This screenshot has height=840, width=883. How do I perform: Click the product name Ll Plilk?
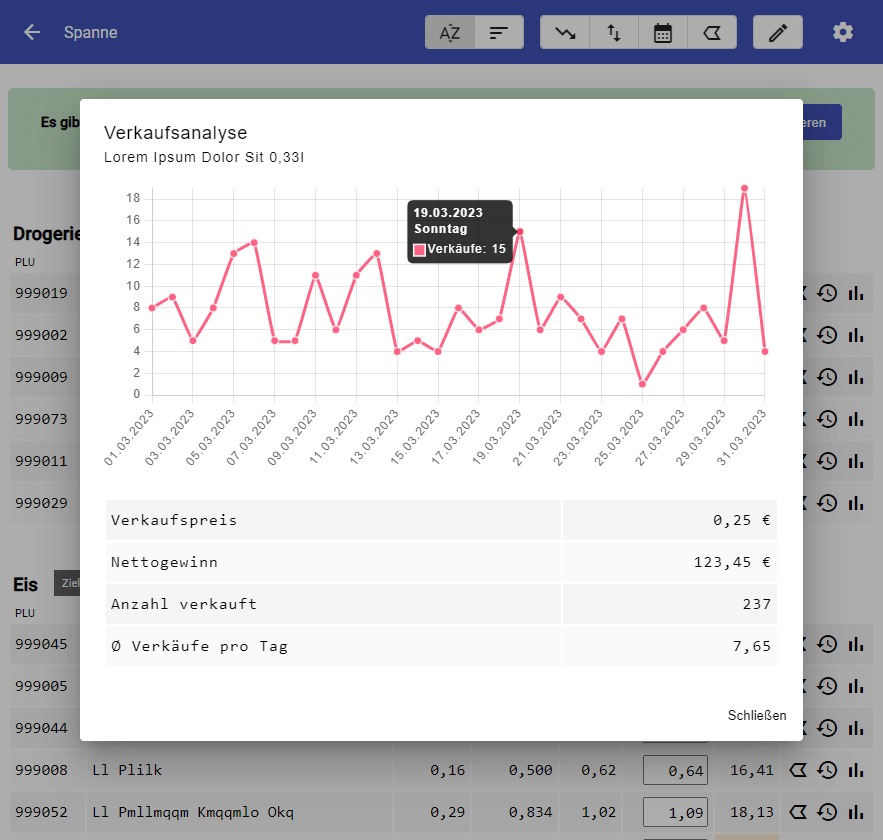pyautogui.click(x=127, y=770)
